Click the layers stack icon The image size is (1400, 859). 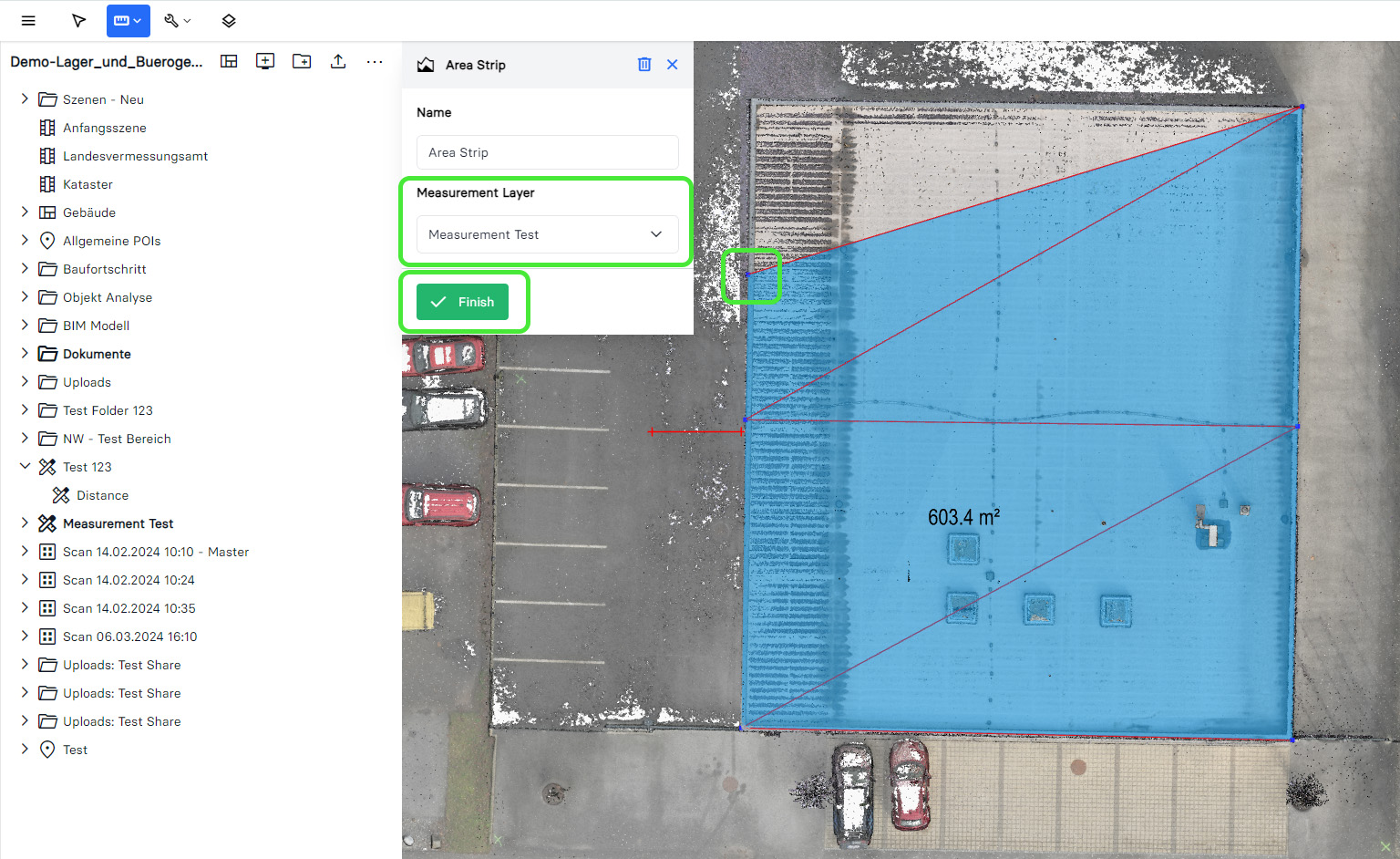[x=229, y=20]
